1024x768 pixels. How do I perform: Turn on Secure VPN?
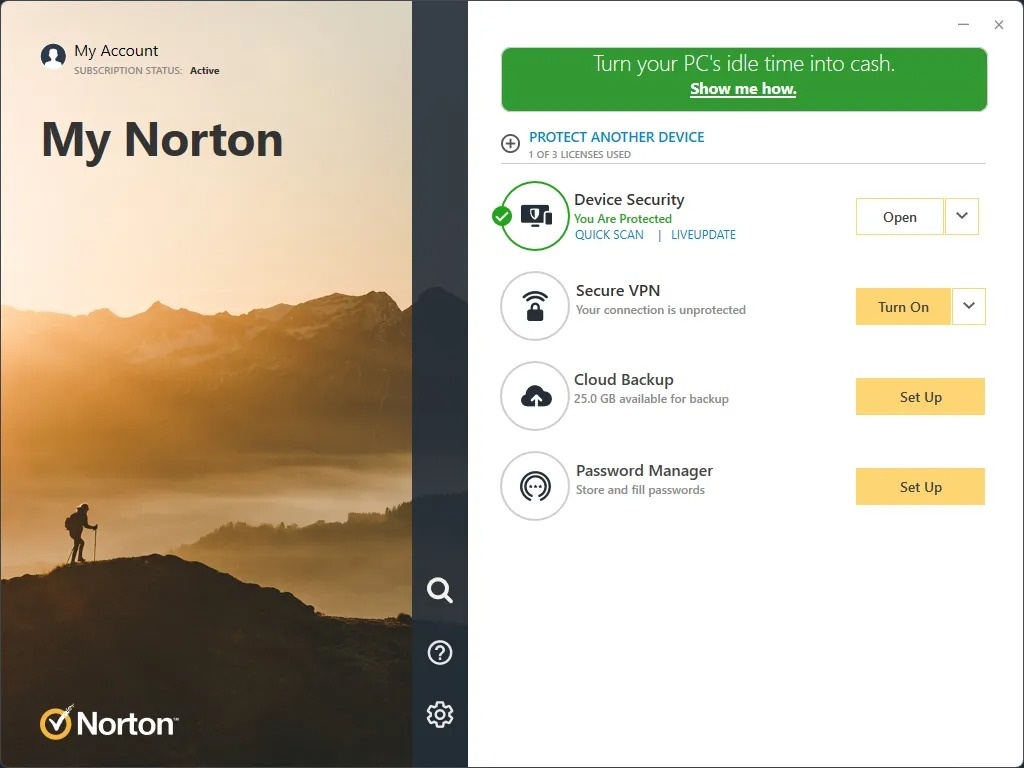click(903, 306)
